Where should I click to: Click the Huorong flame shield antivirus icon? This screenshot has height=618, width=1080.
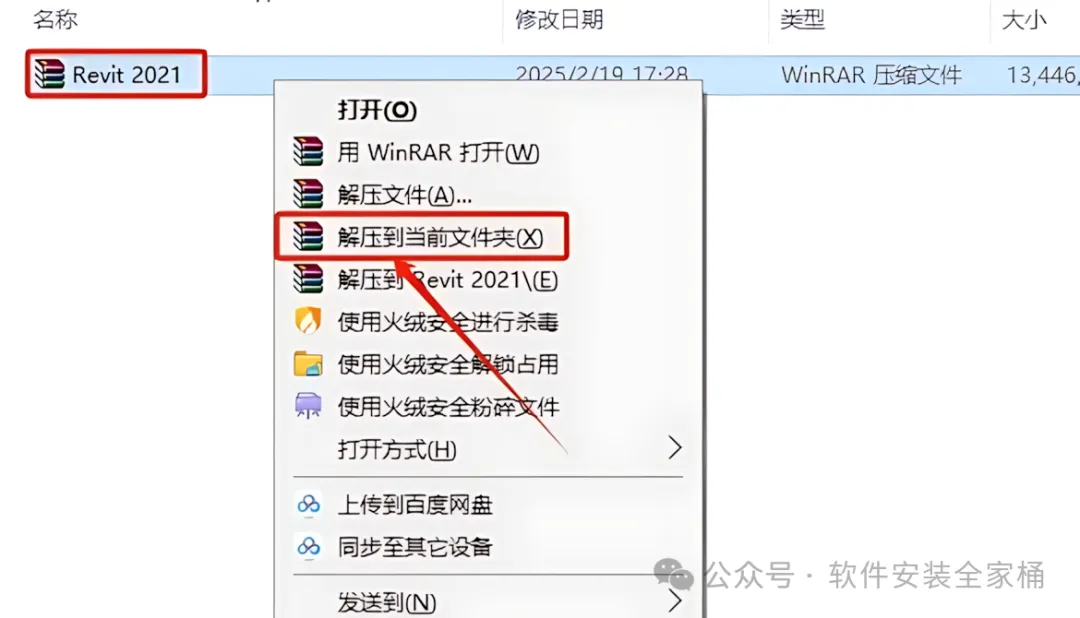[308, 321]
